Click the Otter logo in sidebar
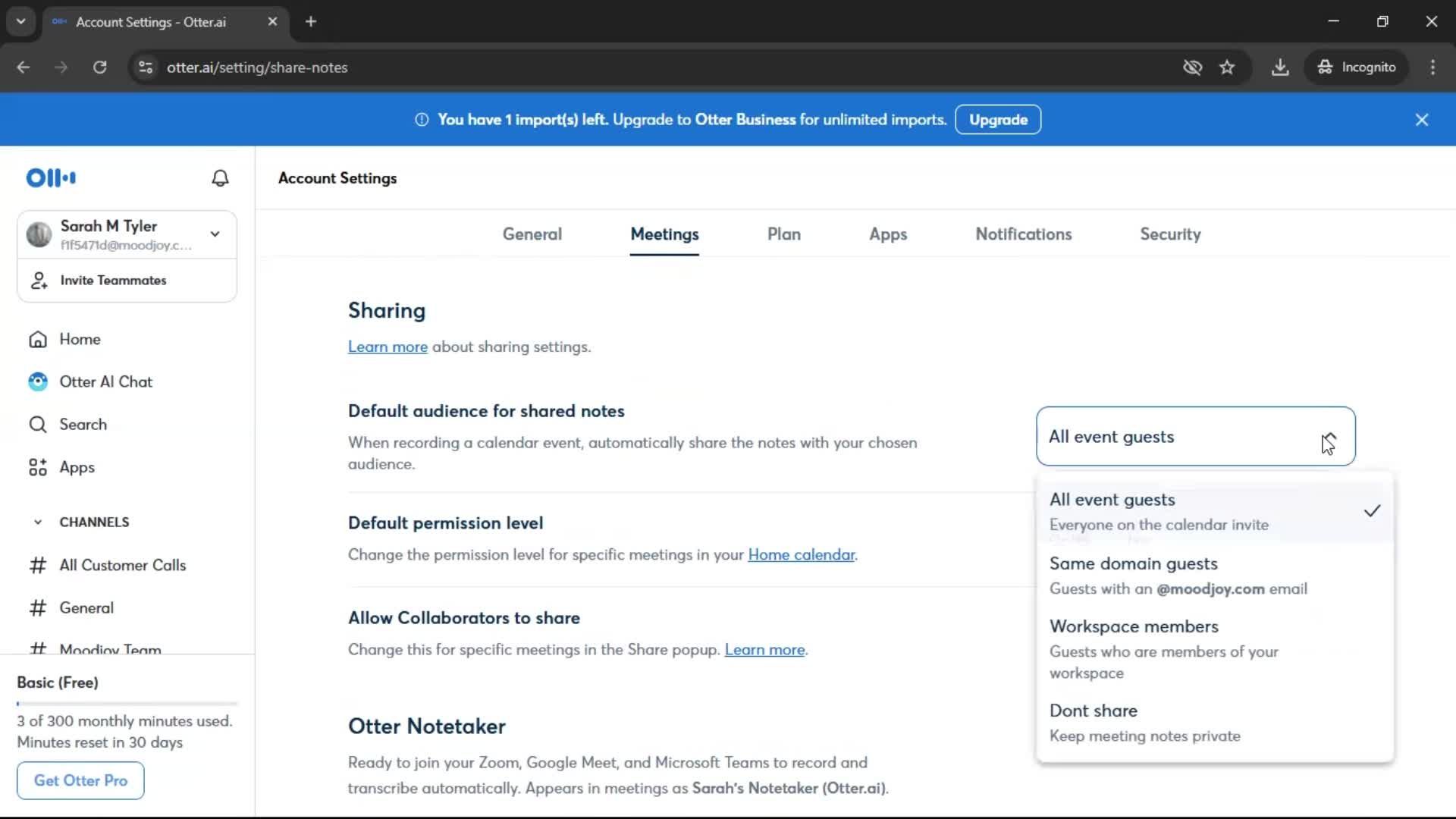 tap(51, 177)
